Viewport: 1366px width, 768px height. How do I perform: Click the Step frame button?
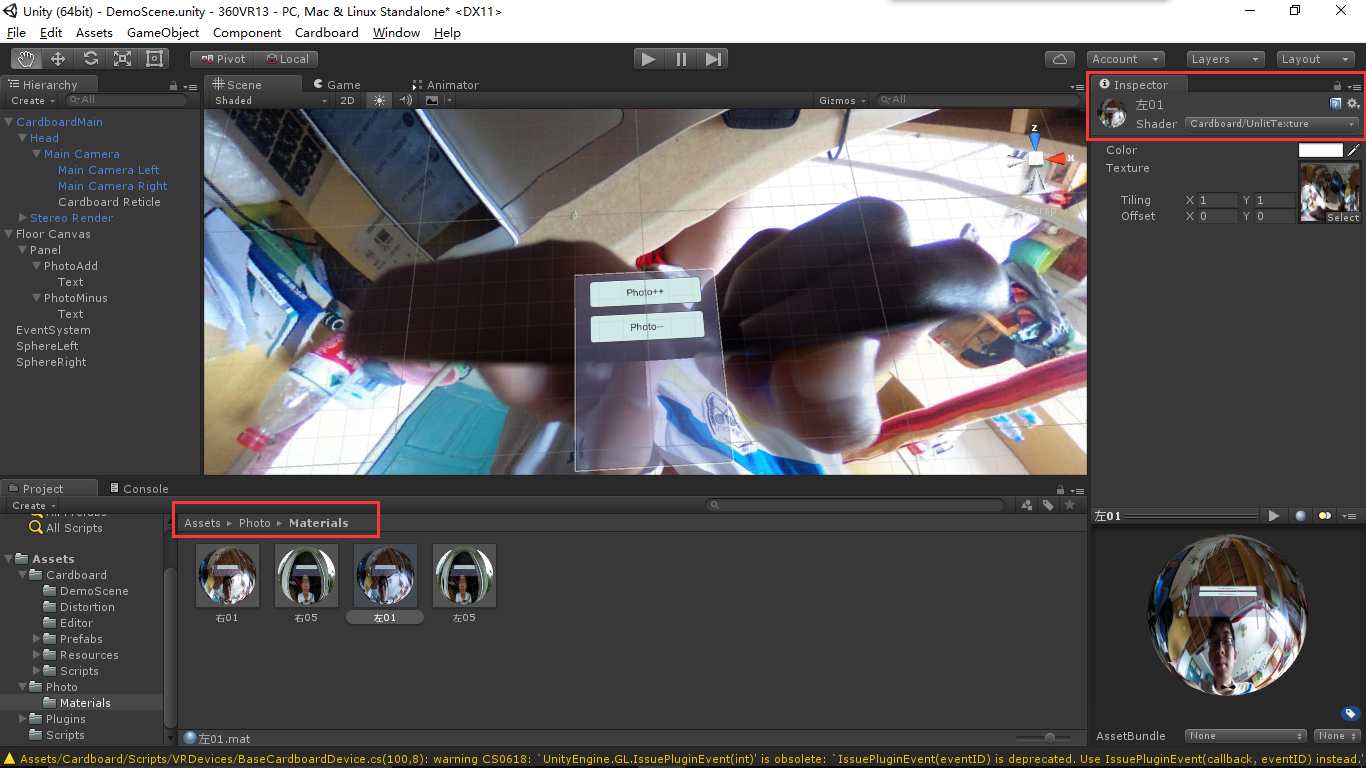pos(713,59)
